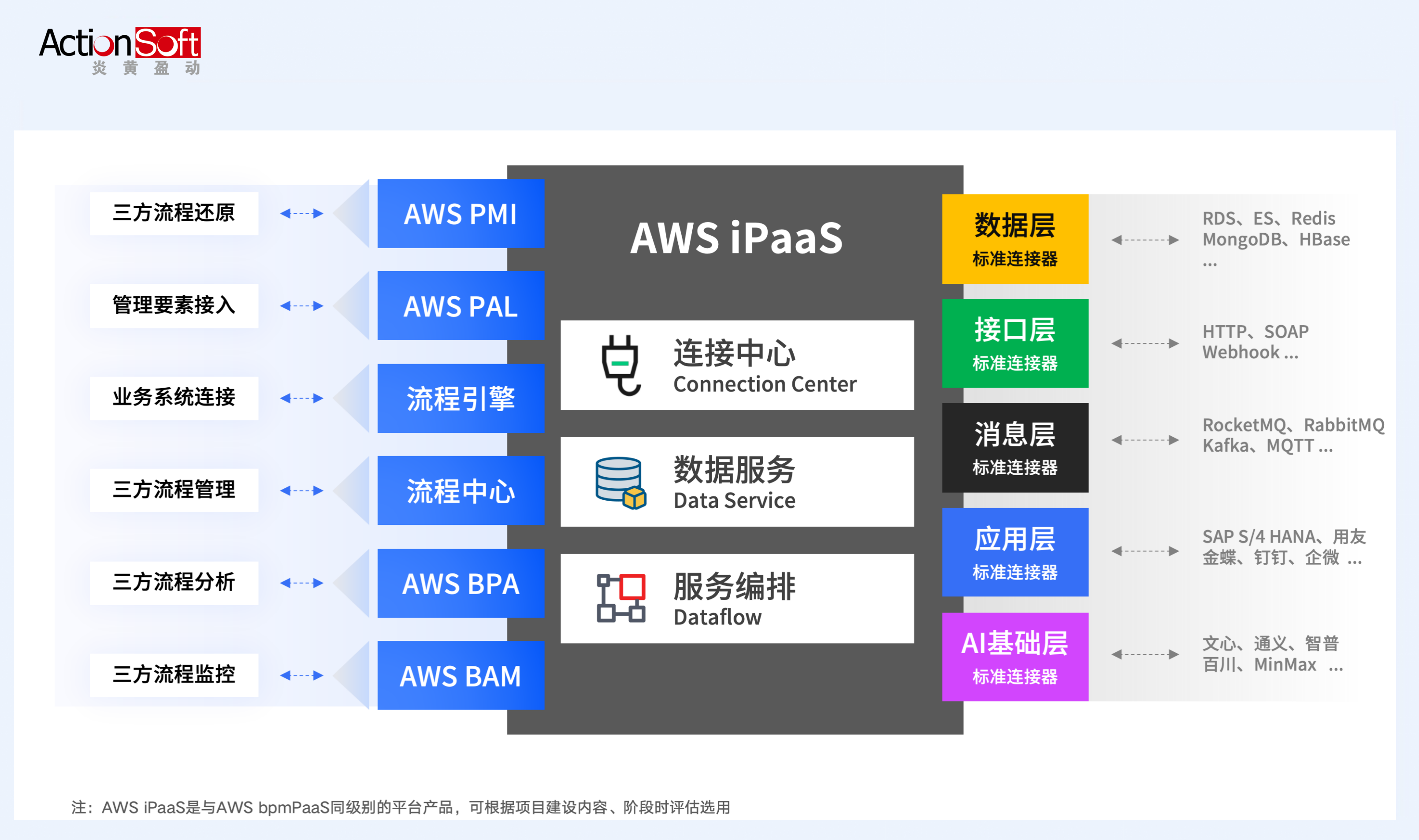Click the Dataflow workflow diagram icon
Image resolution: width=1419 pixels, height=840 pixels.
(x=620, y=598)
